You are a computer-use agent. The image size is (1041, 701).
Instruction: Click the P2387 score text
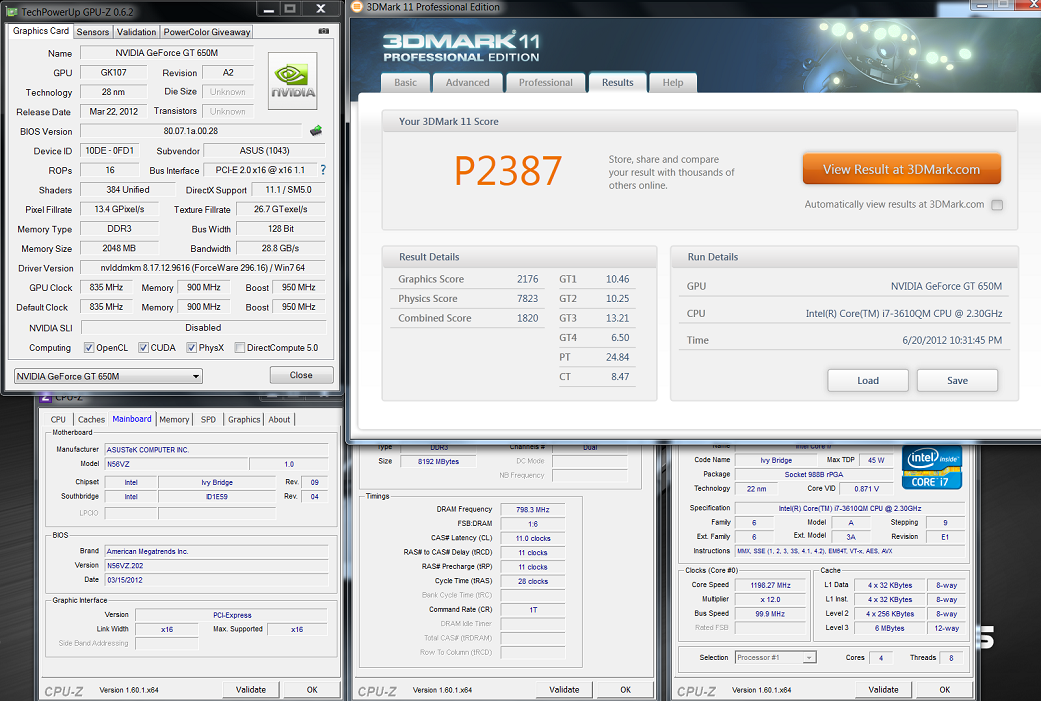(509, 171)
